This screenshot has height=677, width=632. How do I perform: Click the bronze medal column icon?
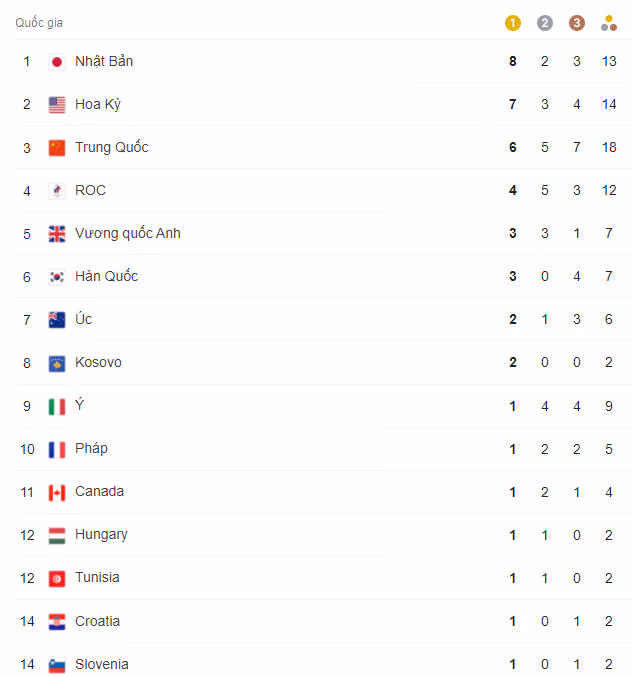[x=576, y=23]
